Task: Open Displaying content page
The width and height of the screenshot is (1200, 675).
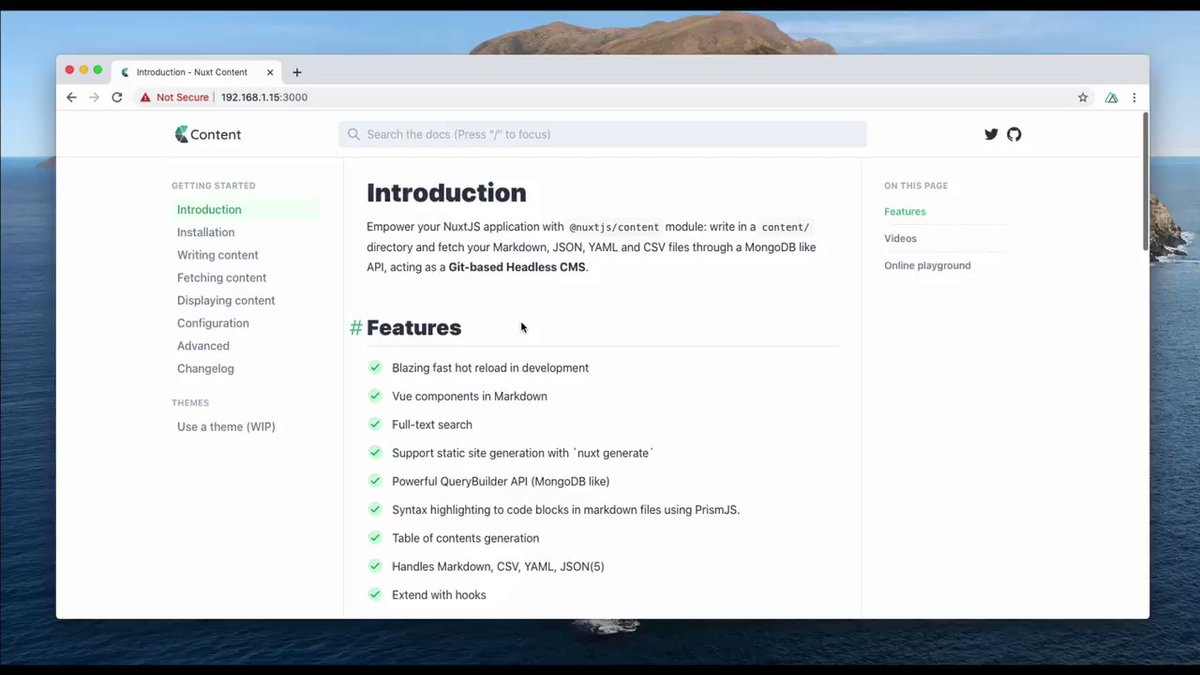Action: pyautogui.click(x=226, y=300)
